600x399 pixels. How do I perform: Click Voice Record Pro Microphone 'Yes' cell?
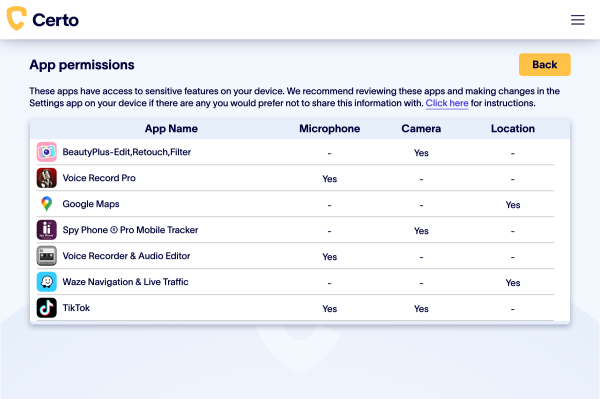pyautogui.click(x=329, y=179)
